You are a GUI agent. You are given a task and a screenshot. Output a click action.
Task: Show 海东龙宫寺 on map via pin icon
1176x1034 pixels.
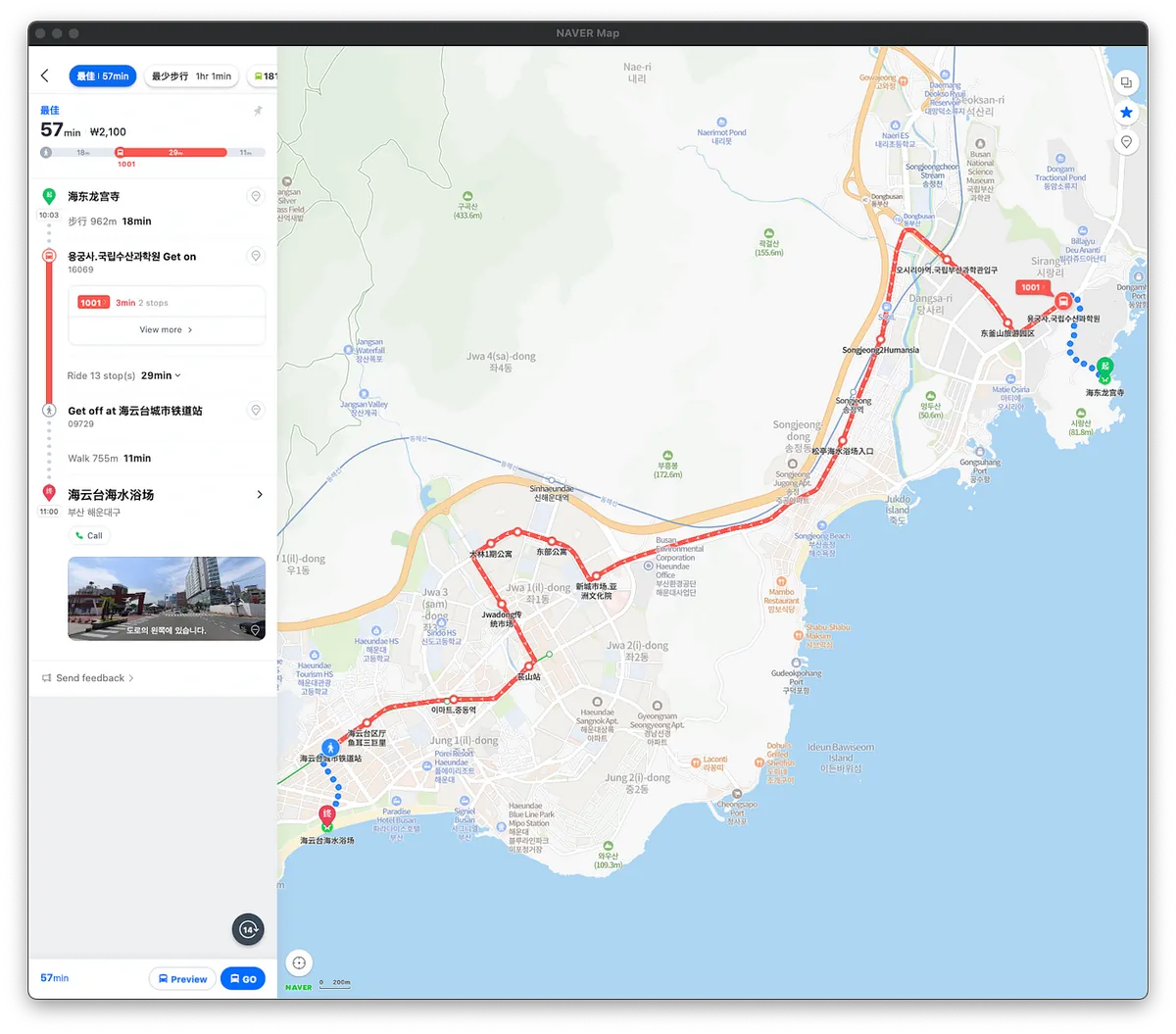(x=256, y=197)
